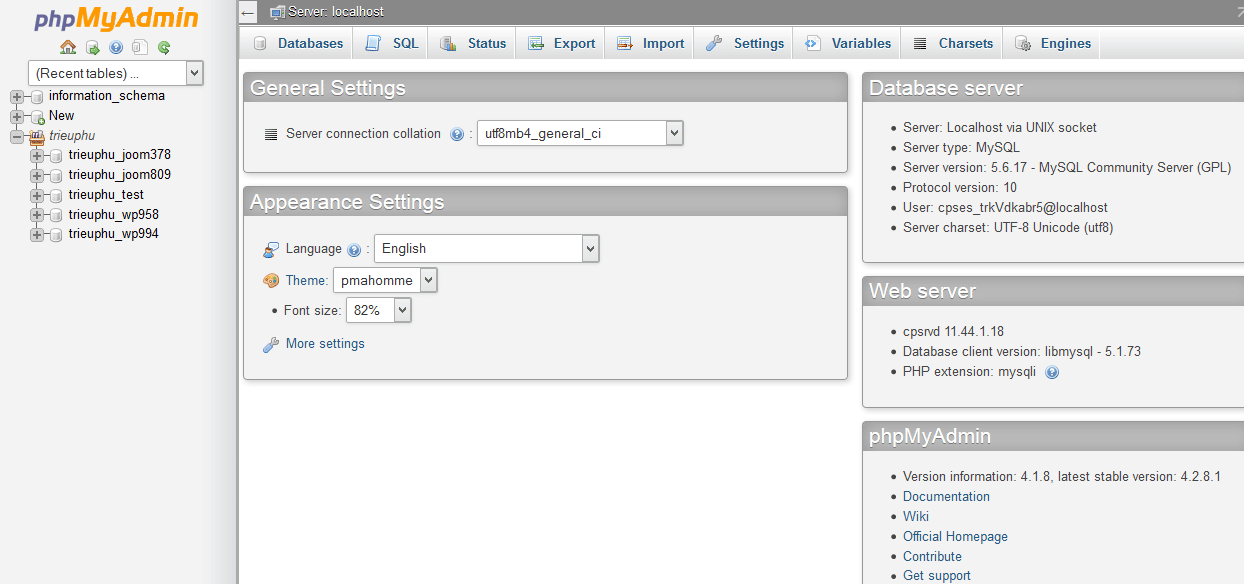The image size is (1244, 584).
Task: Click the wrench icon beside More settings
Action: (x=271, y=344)
